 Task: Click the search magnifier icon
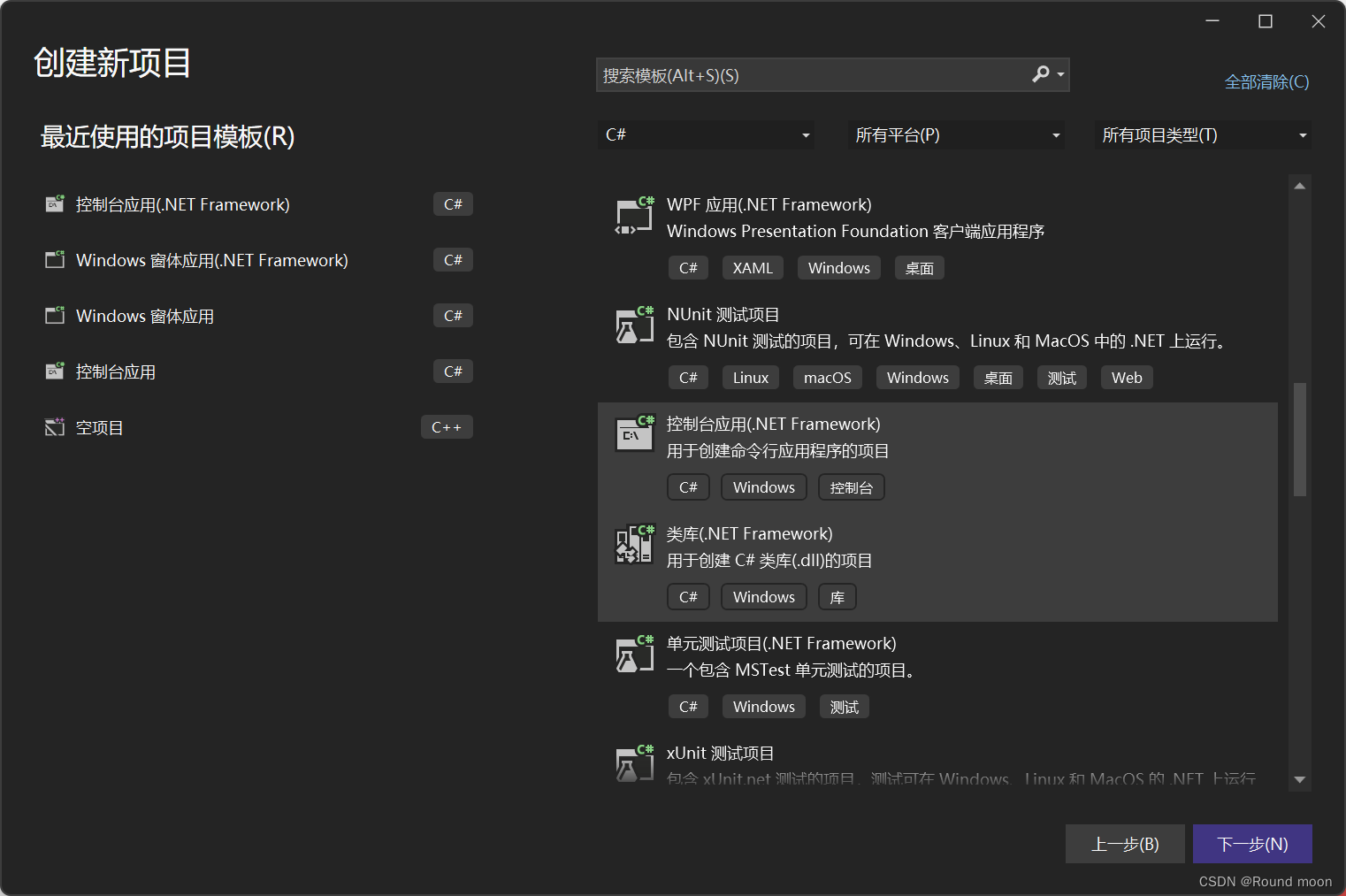pyautogui.click(x=1041, y=74)
